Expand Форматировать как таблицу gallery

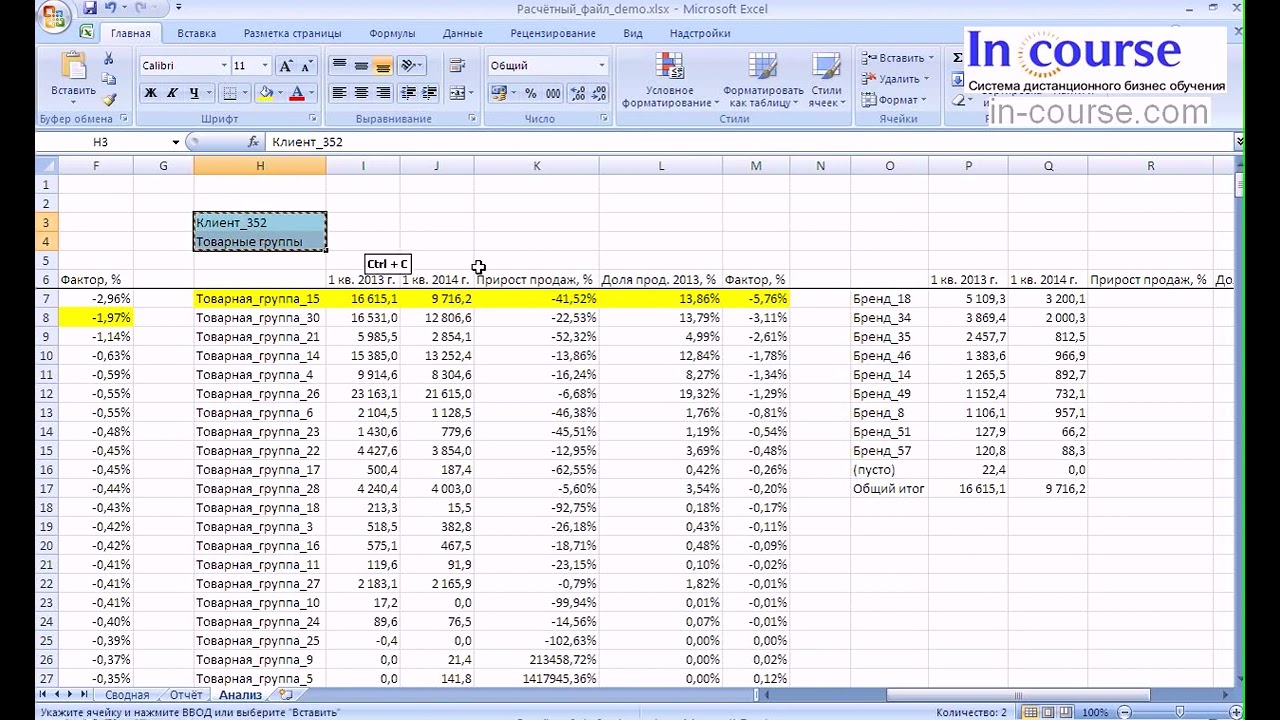point(763,80)
